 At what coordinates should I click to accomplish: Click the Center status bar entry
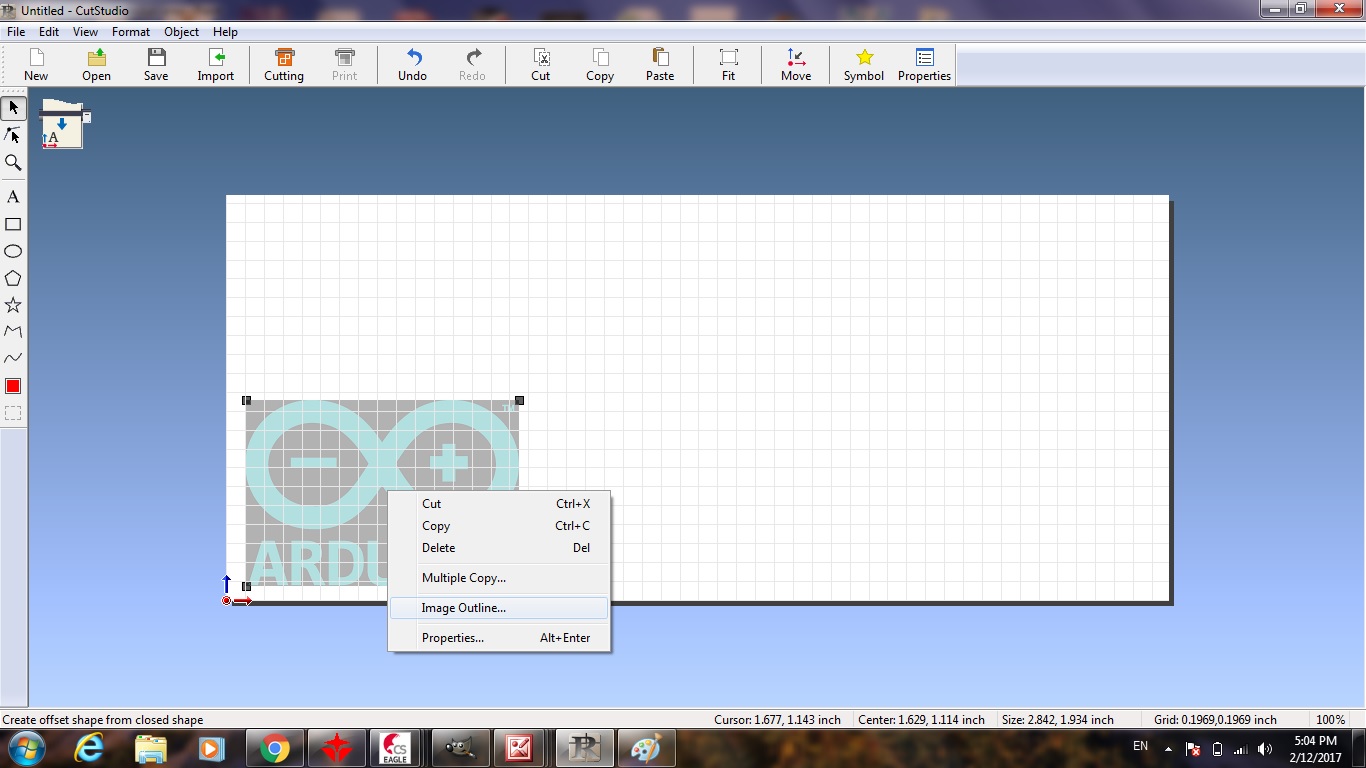921,720
